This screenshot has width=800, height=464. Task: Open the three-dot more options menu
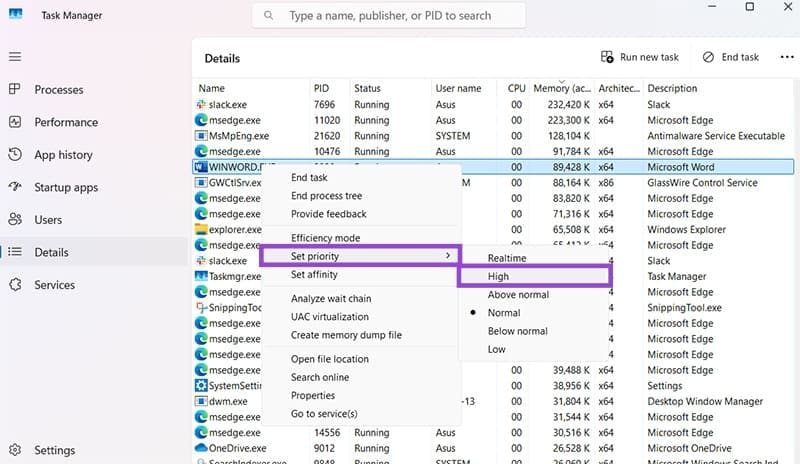(787, 57)
